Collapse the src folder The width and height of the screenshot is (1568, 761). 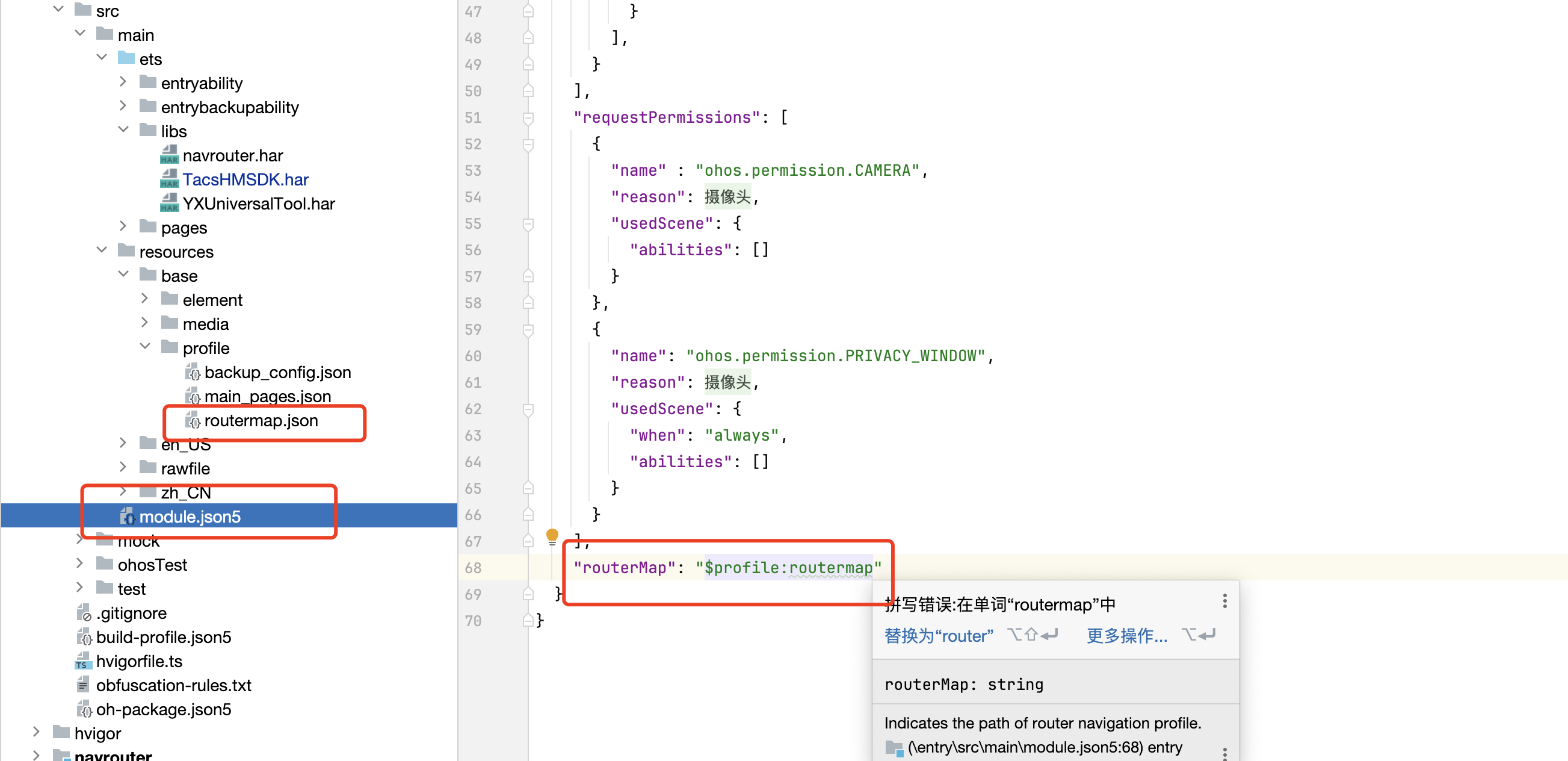click(x=58, y=10)
